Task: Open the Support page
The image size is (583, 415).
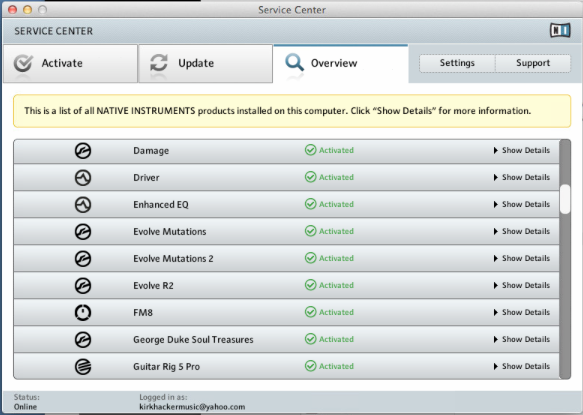Action: 533,63
